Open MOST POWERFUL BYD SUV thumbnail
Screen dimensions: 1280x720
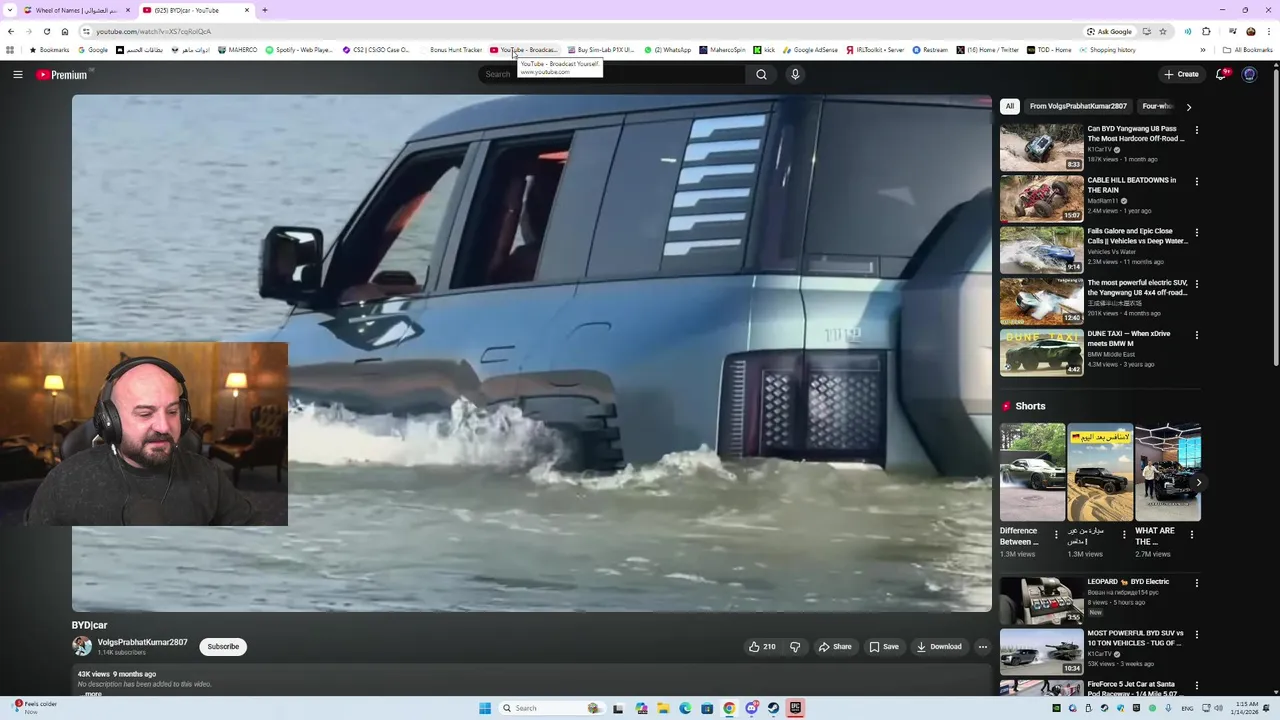tap(1042, 651)
